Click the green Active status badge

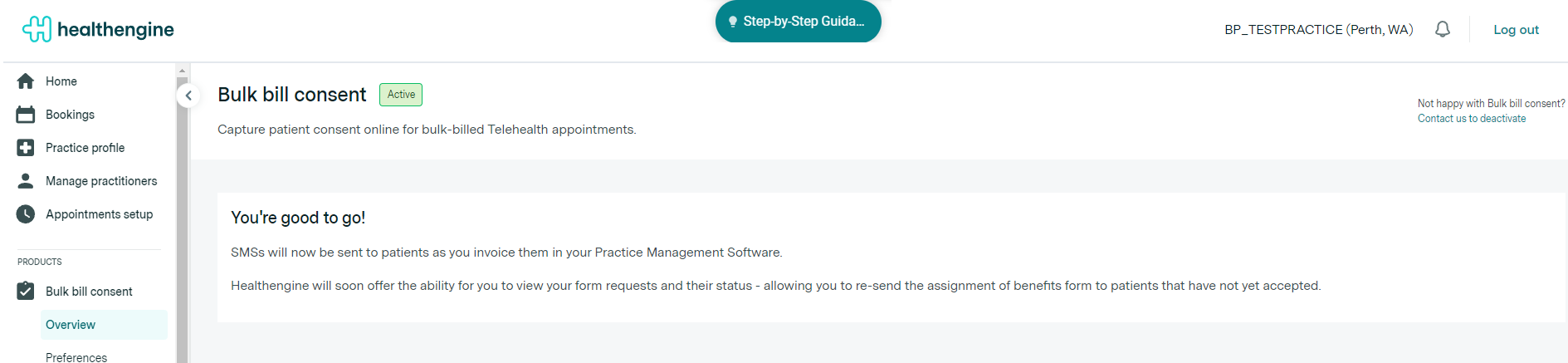pos(401,95)
